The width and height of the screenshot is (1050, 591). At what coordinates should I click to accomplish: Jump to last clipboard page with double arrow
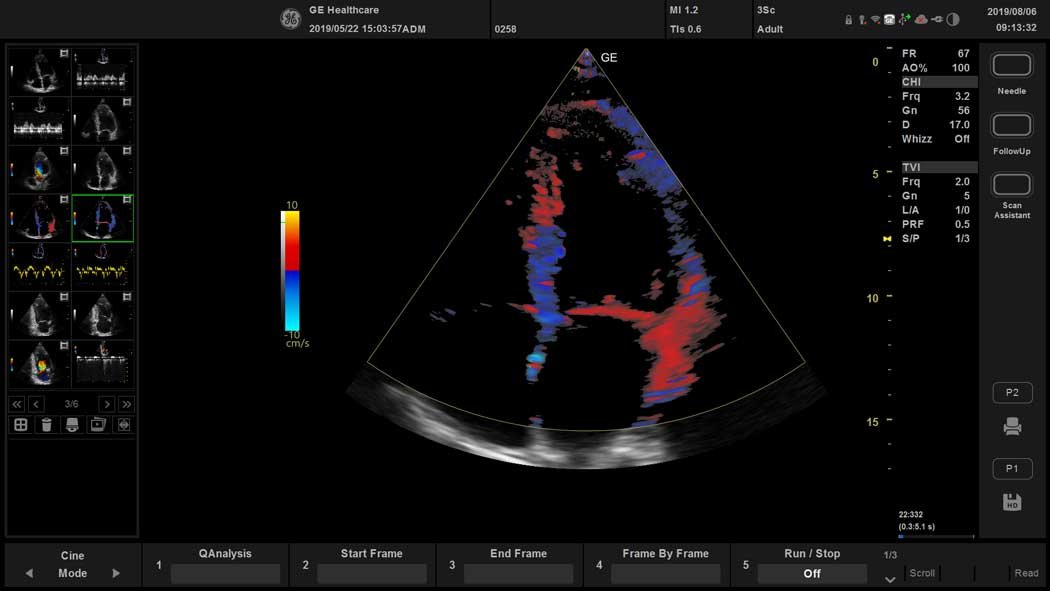(x=126, y=404)
